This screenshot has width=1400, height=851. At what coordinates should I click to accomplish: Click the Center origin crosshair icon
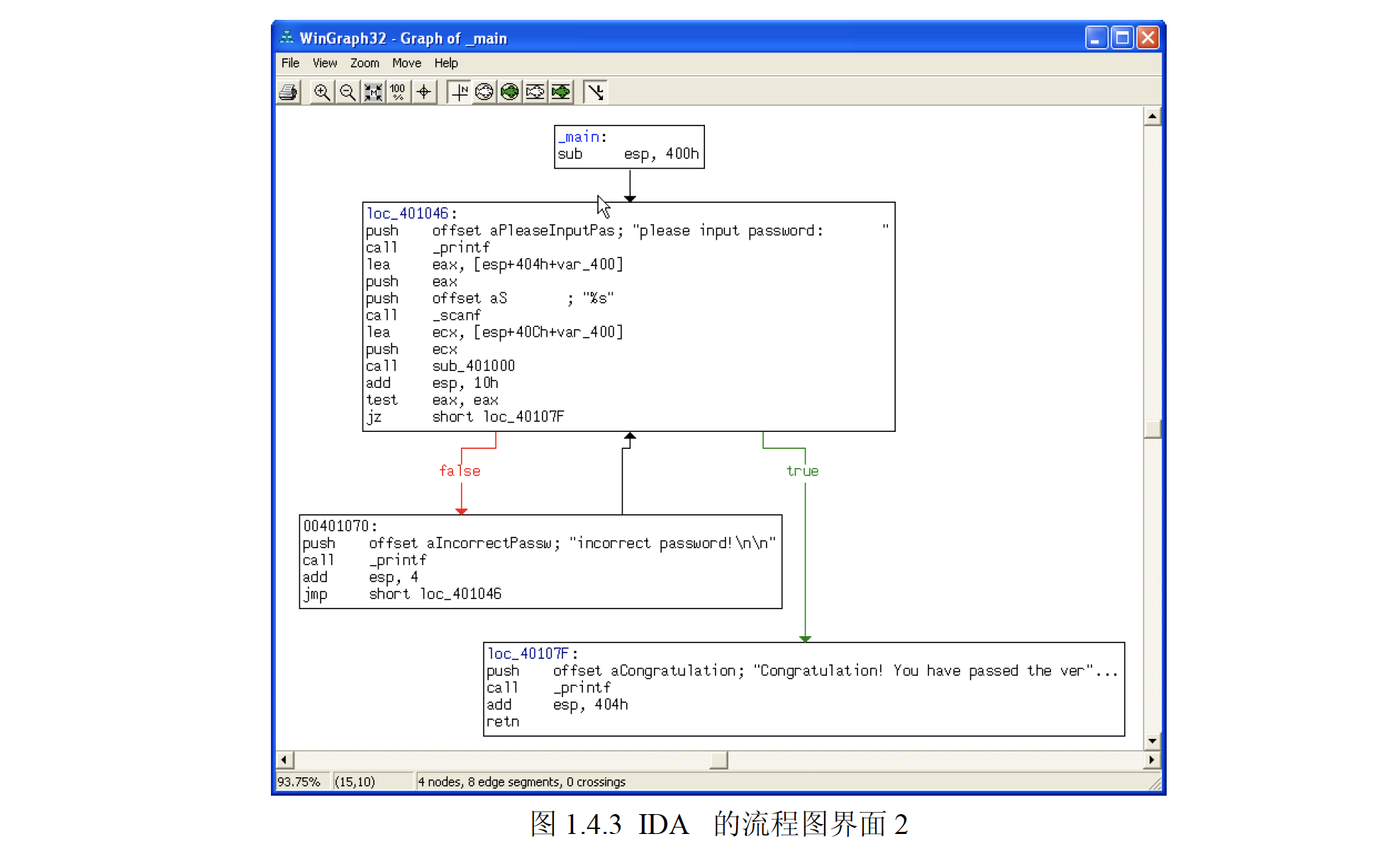[424, 92]
